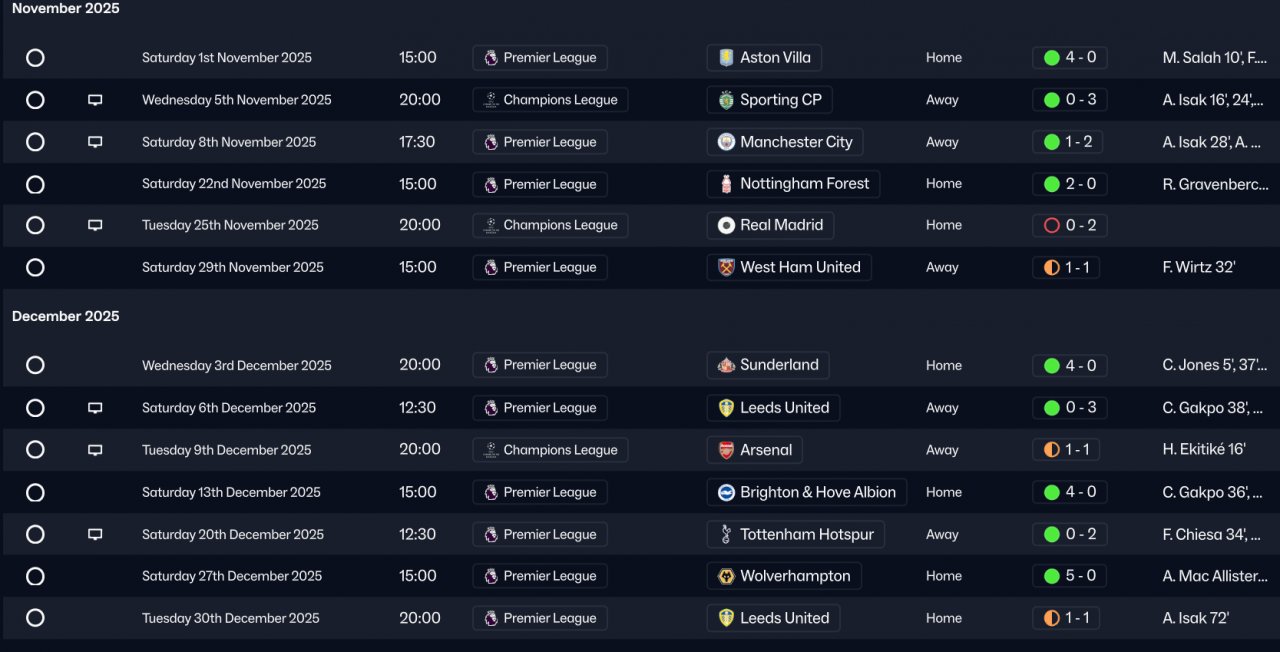This screenshot has height=652, width=1280.
Task: Click the 1 - 1 result against West Ham United
Action: click(x=1066, y=268)
